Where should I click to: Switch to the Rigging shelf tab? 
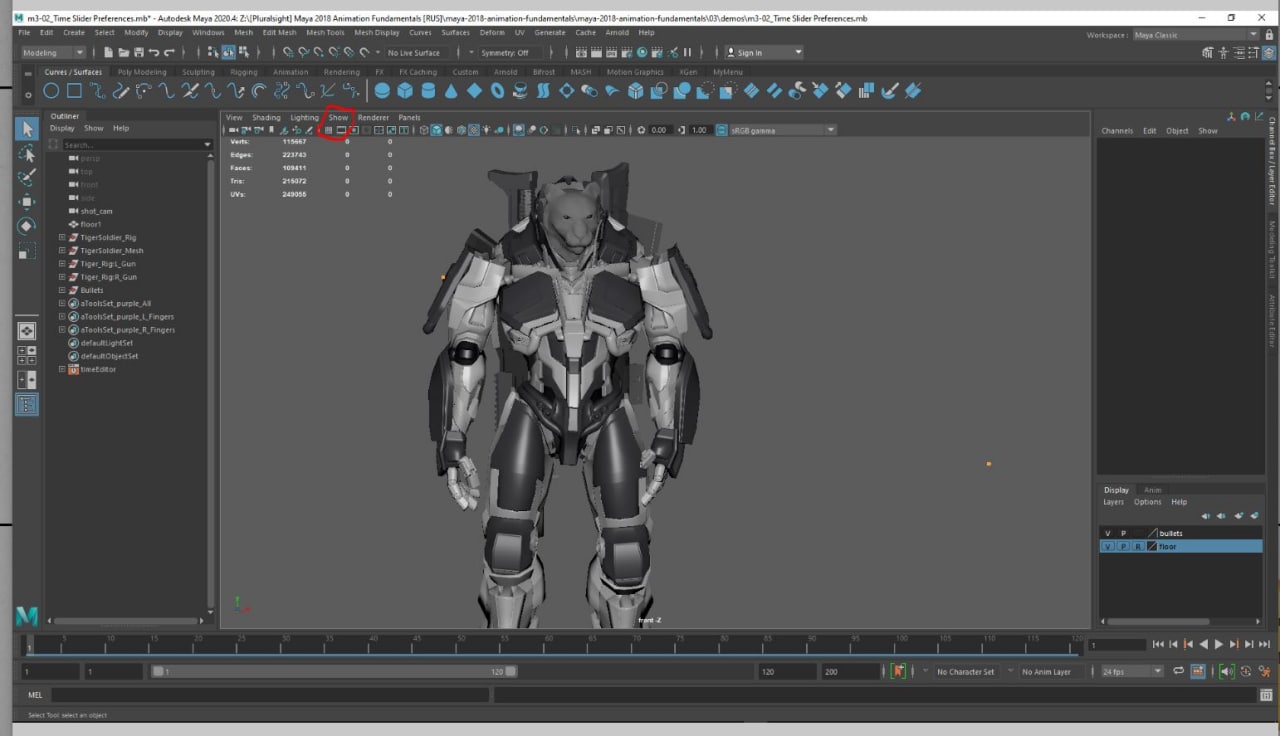244,72
